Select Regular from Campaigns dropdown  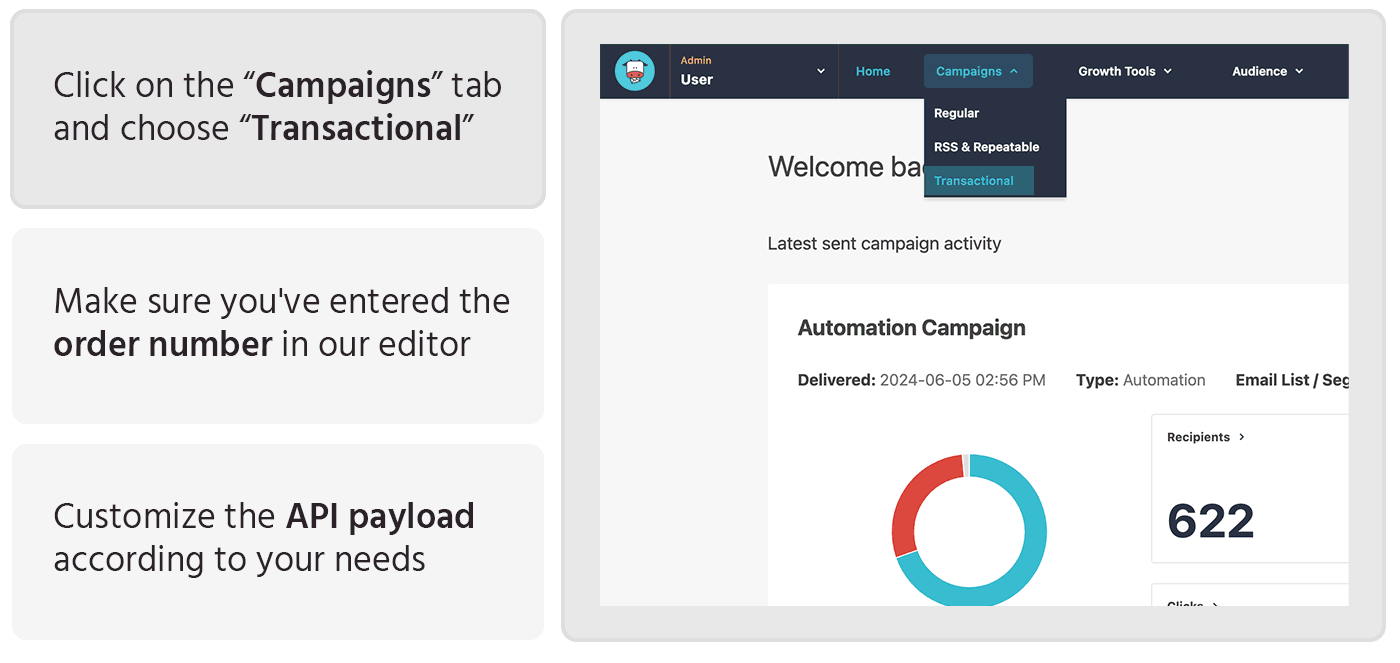point(956,113)
